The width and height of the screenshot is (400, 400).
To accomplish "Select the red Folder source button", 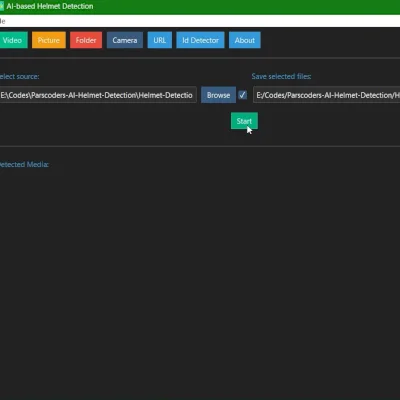I will pos(86,40).
